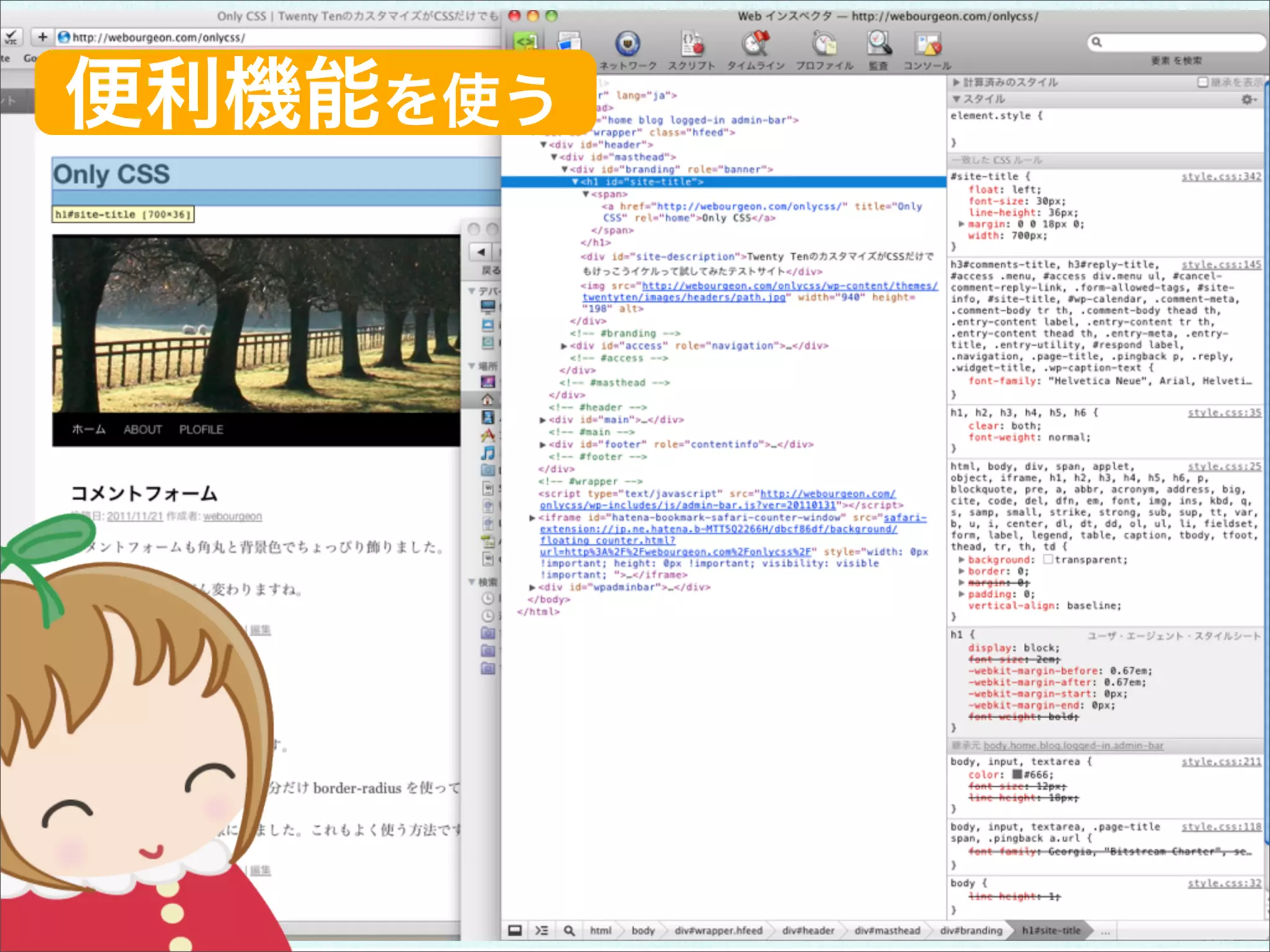Click the #666 color swatch
Screen dimensions: 1270x952
click(x=1017, y=775)
